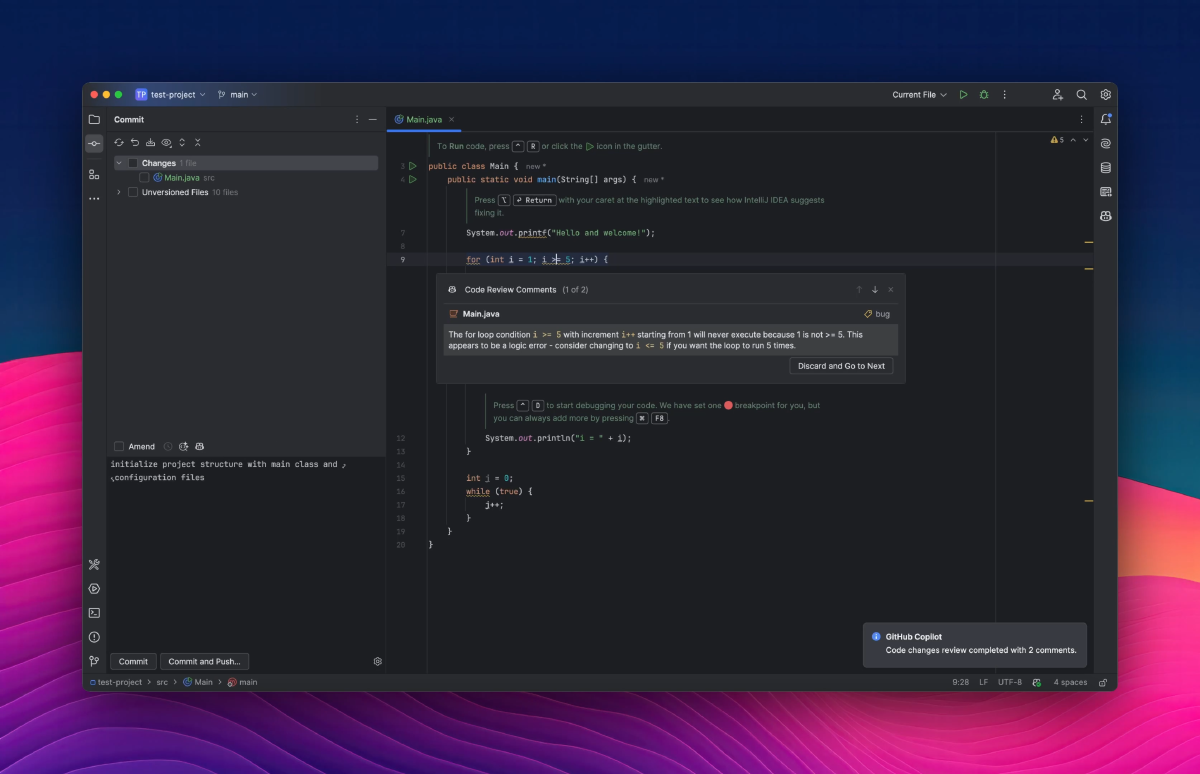Click the src breadcrumb in navigation bar
Screen dimensions: 1200x774
[x=162, y=682]
